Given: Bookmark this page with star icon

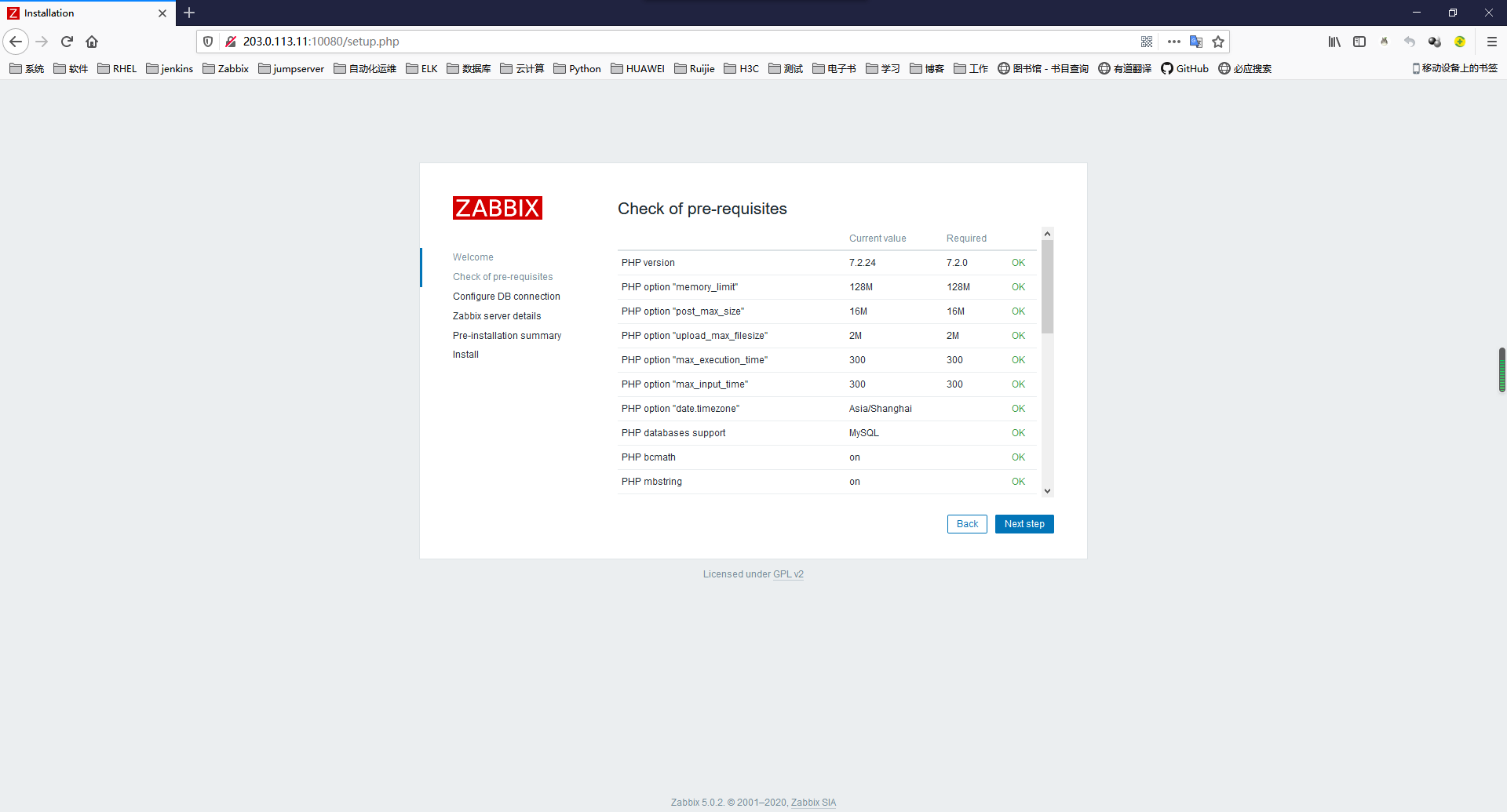Looking at the screenshot, I should (1218, 42).
